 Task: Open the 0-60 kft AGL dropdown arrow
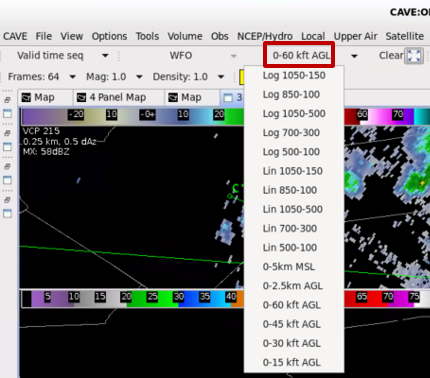pos(354,56)
